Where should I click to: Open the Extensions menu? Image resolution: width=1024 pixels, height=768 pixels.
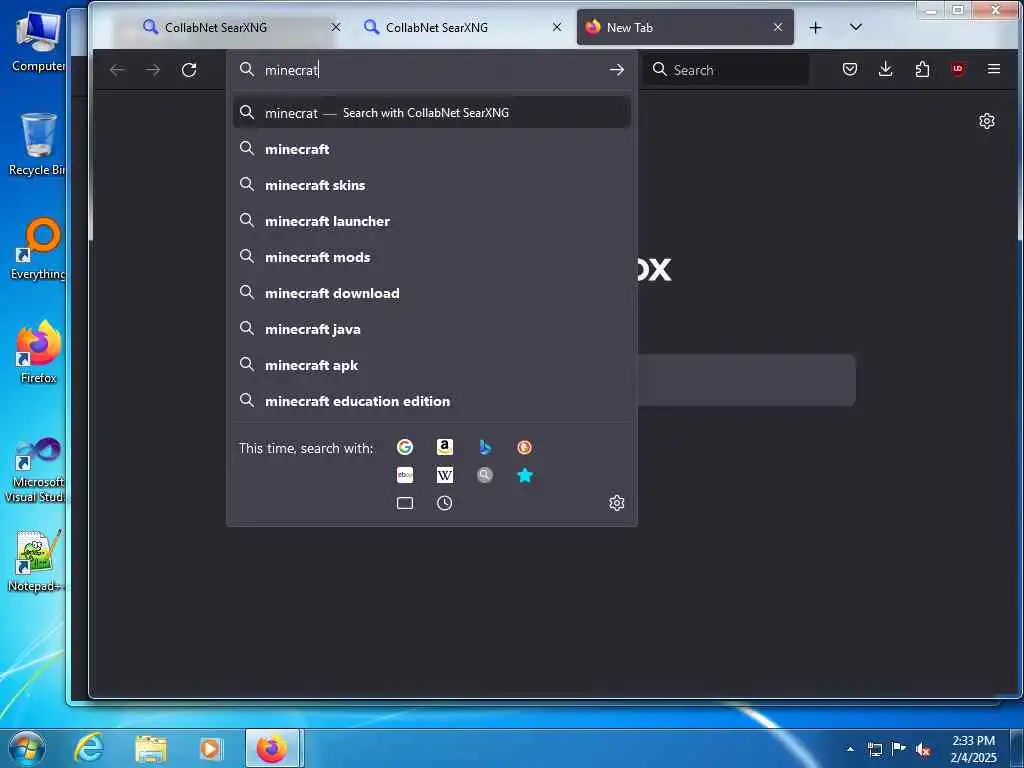point(922,69)
